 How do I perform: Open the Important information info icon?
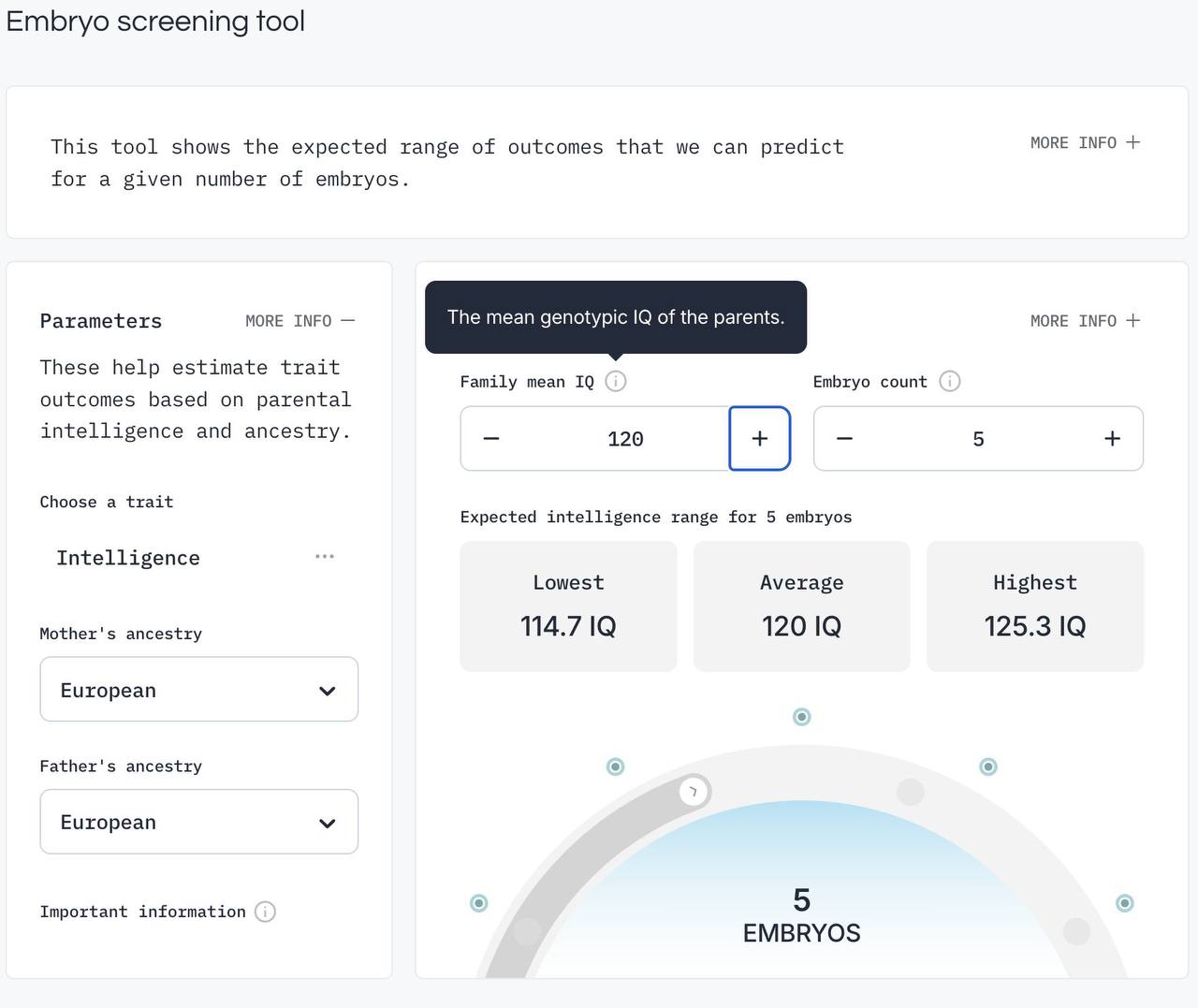click(265, 912)
